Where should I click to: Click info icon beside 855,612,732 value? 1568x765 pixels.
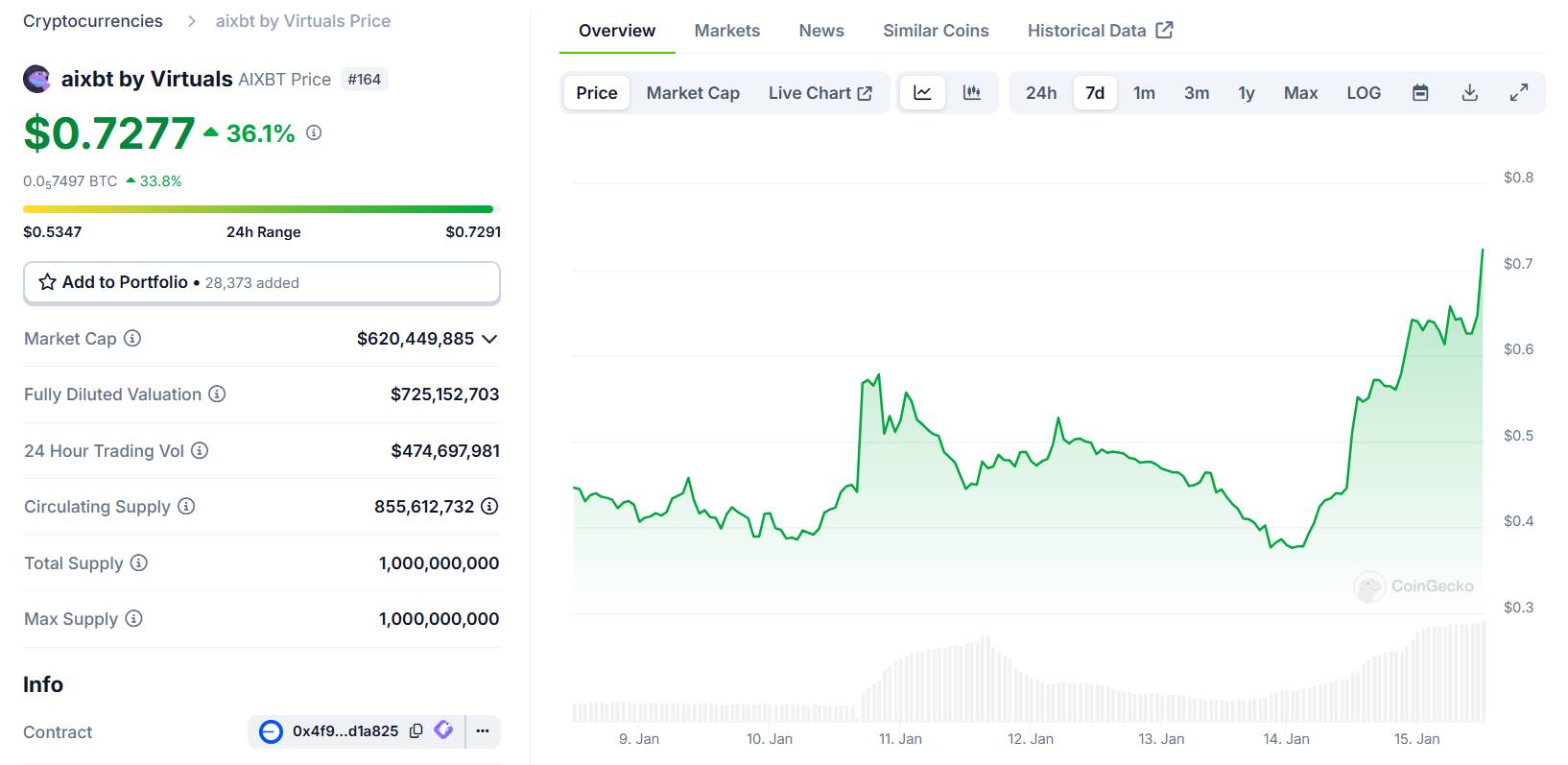(489, 506)
